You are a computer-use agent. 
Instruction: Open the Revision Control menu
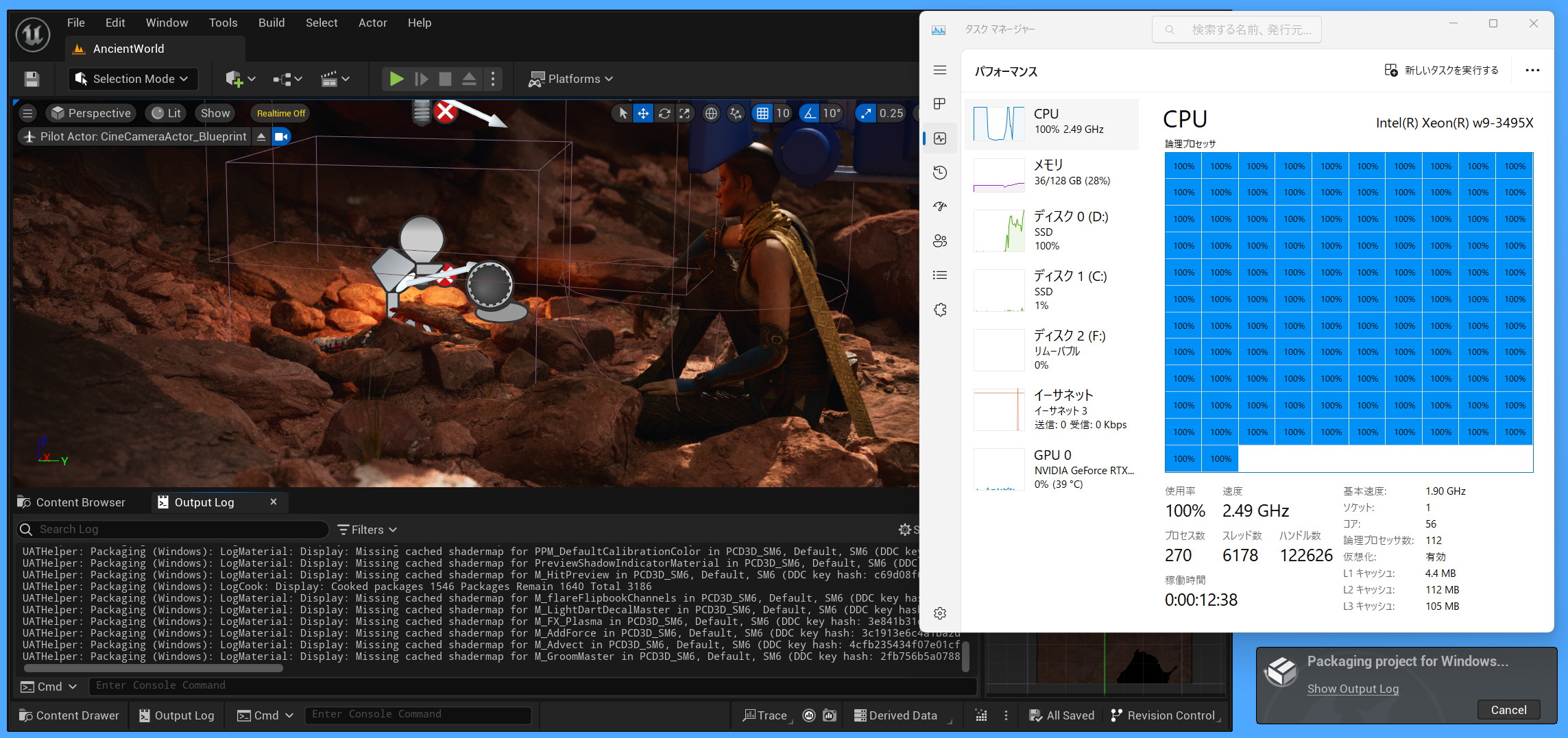tap(1163, 715)
